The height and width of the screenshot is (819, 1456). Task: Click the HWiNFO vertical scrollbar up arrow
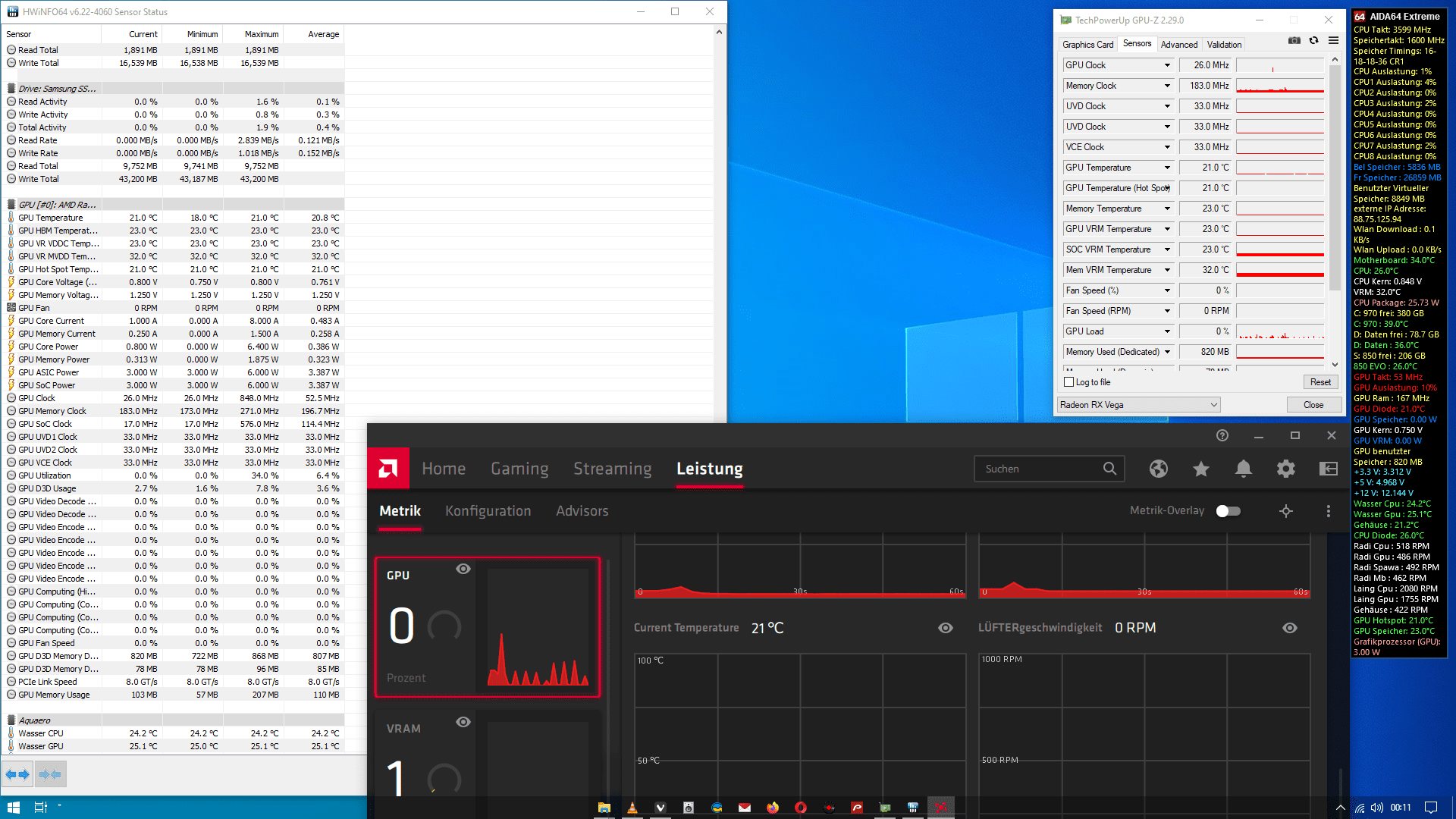click(719, 32)
